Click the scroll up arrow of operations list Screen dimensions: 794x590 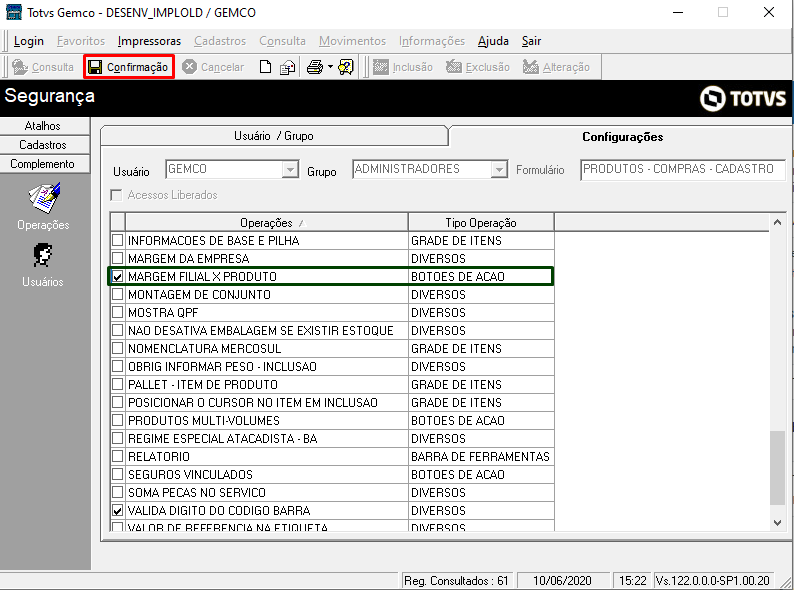(777, 222)
